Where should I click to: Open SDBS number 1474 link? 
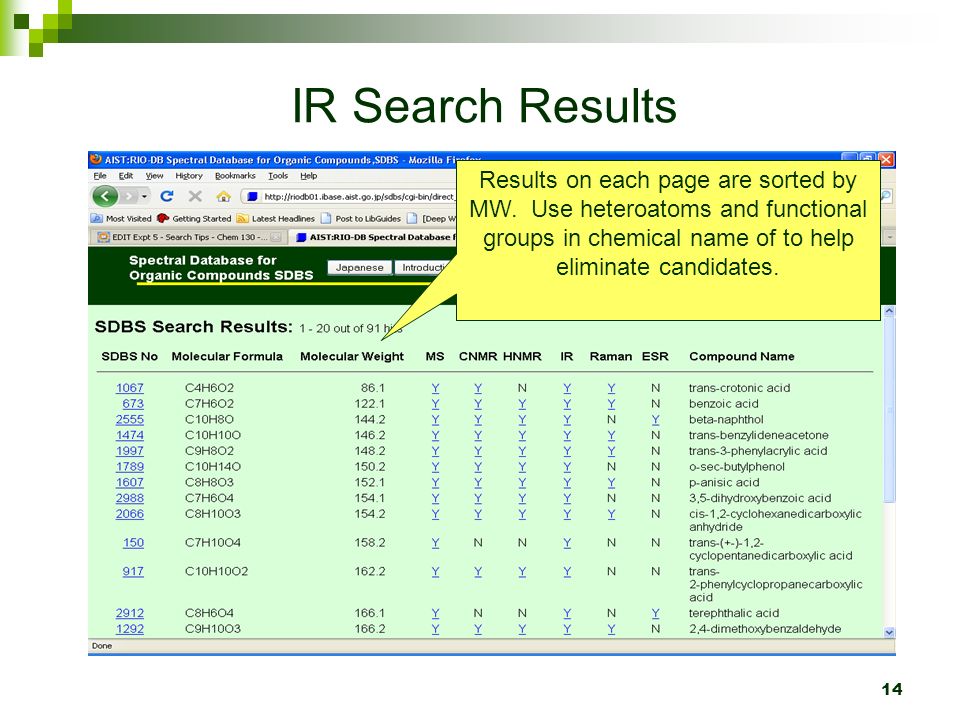click(130, 435)
